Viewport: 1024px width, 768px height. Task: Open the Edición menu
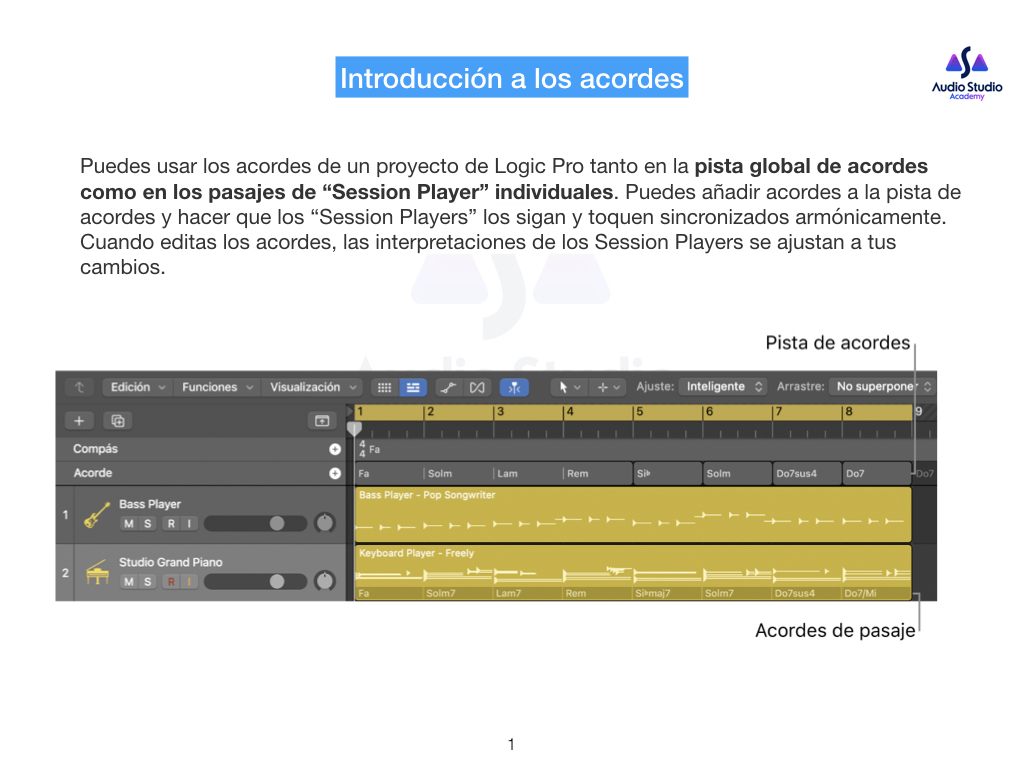[x=137, y=387]
